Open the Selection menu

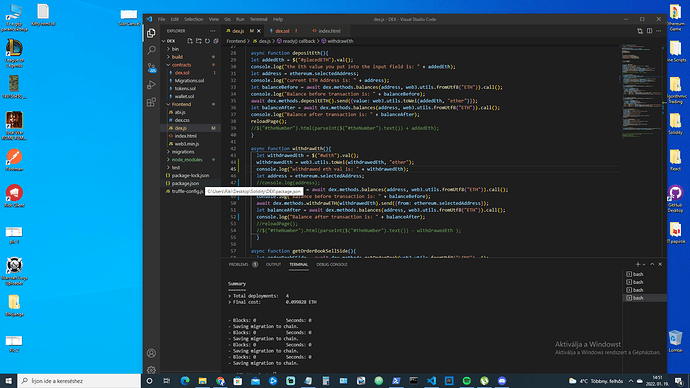194,19
